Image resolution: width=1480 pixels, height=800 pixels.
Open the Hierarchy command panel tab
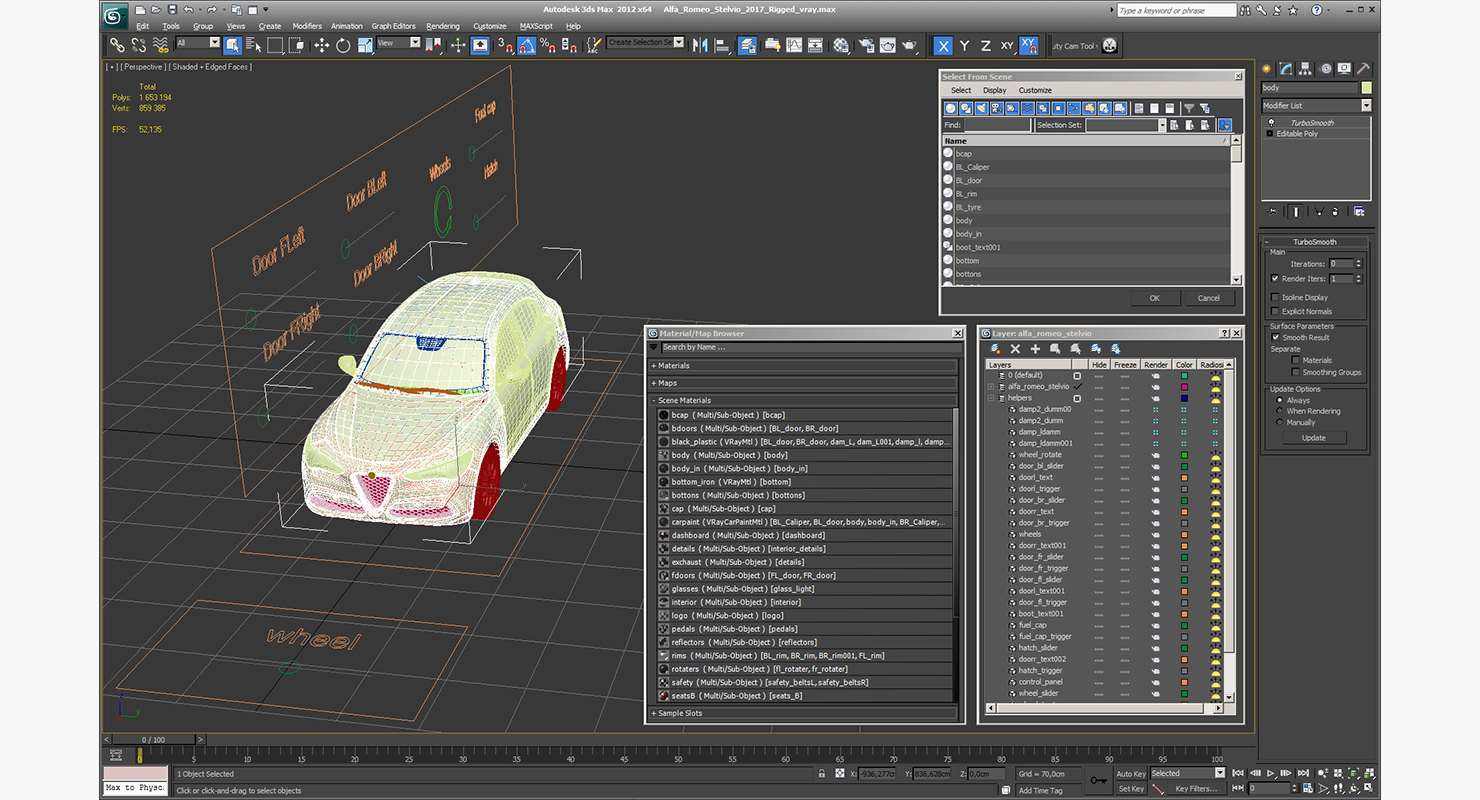1305,68
